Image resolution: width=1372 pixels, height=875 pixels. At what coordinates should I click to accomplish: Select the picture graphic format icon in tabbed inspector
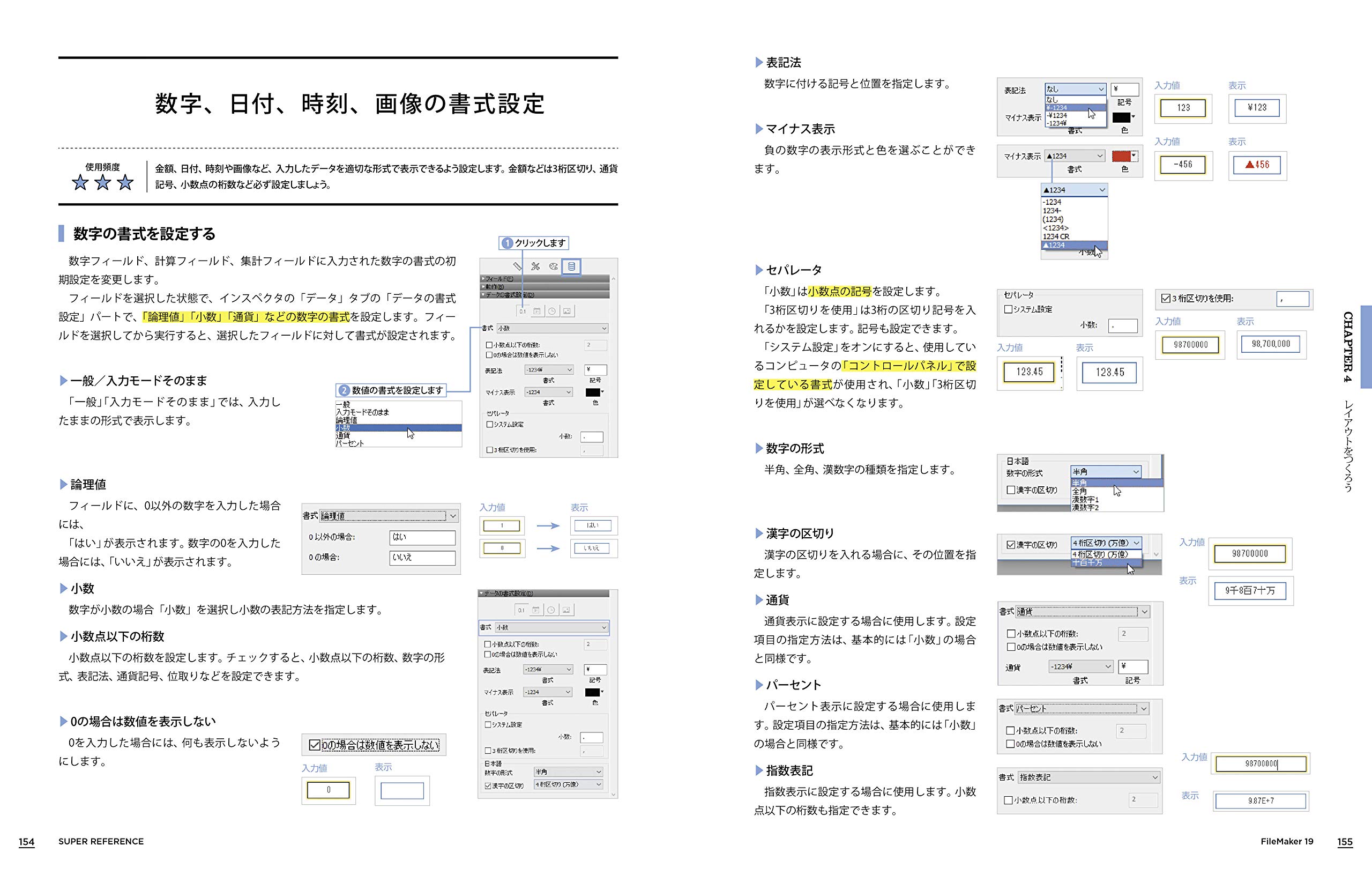pyautogui.click(x=567, y=312)
